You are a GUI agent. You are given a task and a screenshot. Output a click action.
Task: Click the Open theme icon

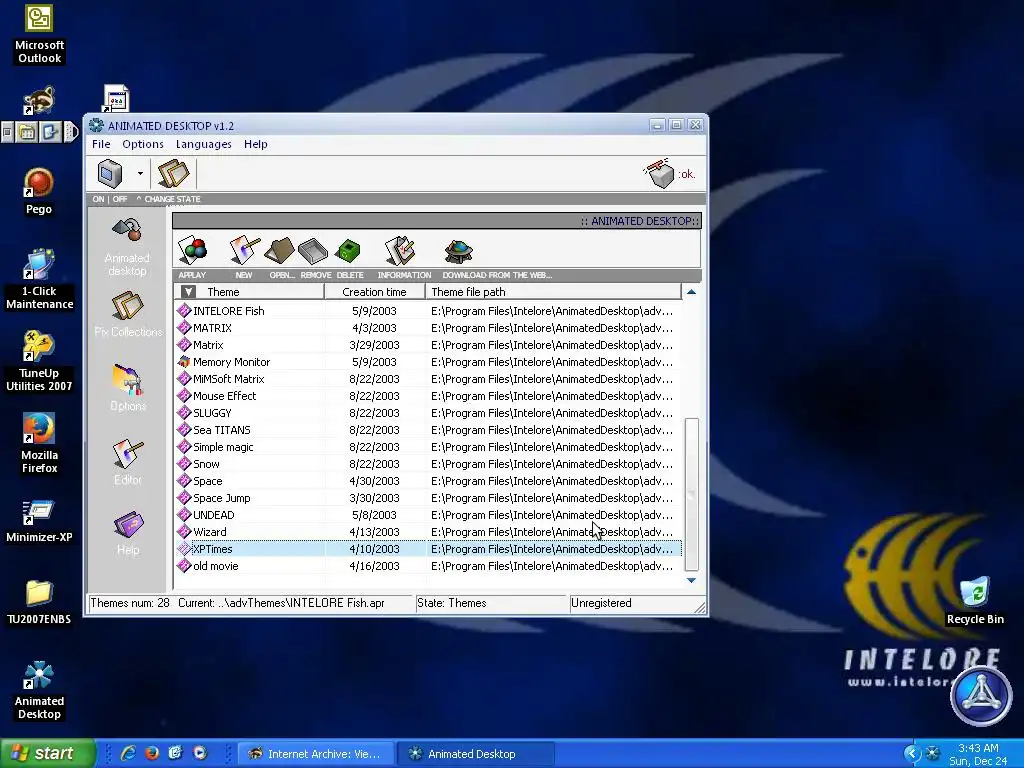tap(280, 251)
